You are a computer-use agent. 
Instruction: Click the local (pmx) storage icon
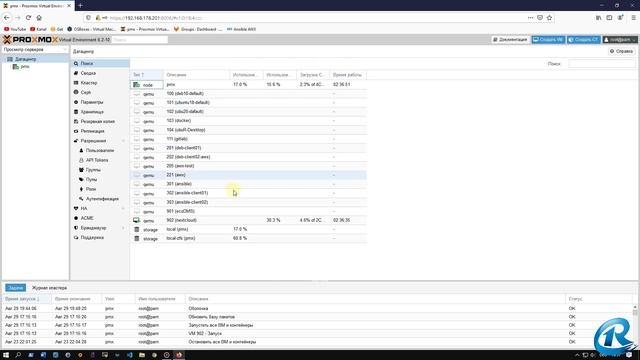137,229
